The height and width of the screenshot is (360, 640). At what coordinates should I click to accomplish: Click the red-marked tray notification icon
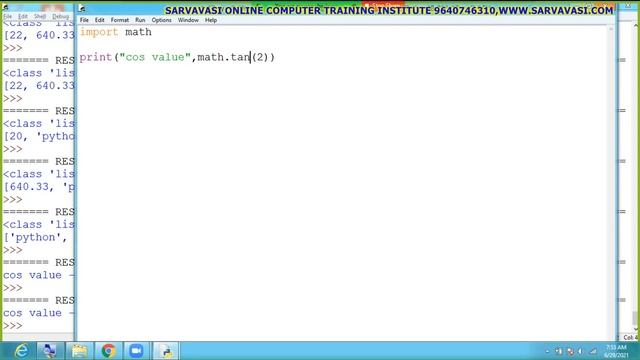pos(570,351)
